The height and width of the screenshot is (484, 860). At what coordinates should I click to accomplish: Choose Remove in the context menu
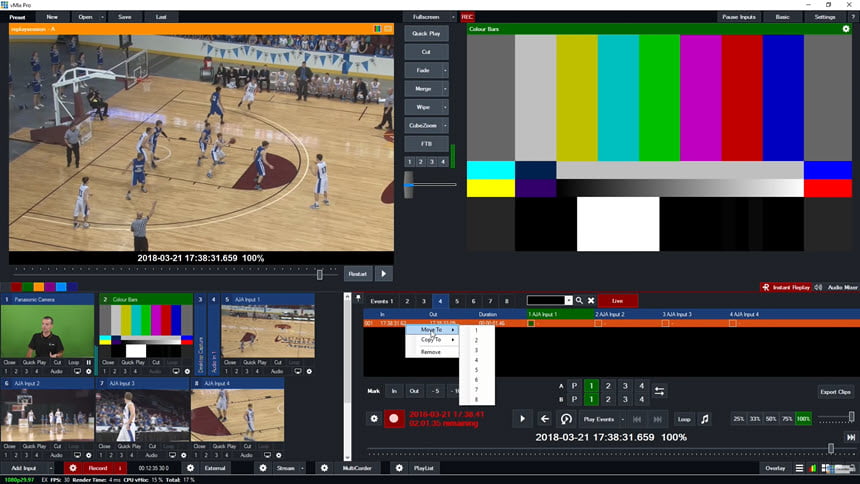[x=431, y=352]
